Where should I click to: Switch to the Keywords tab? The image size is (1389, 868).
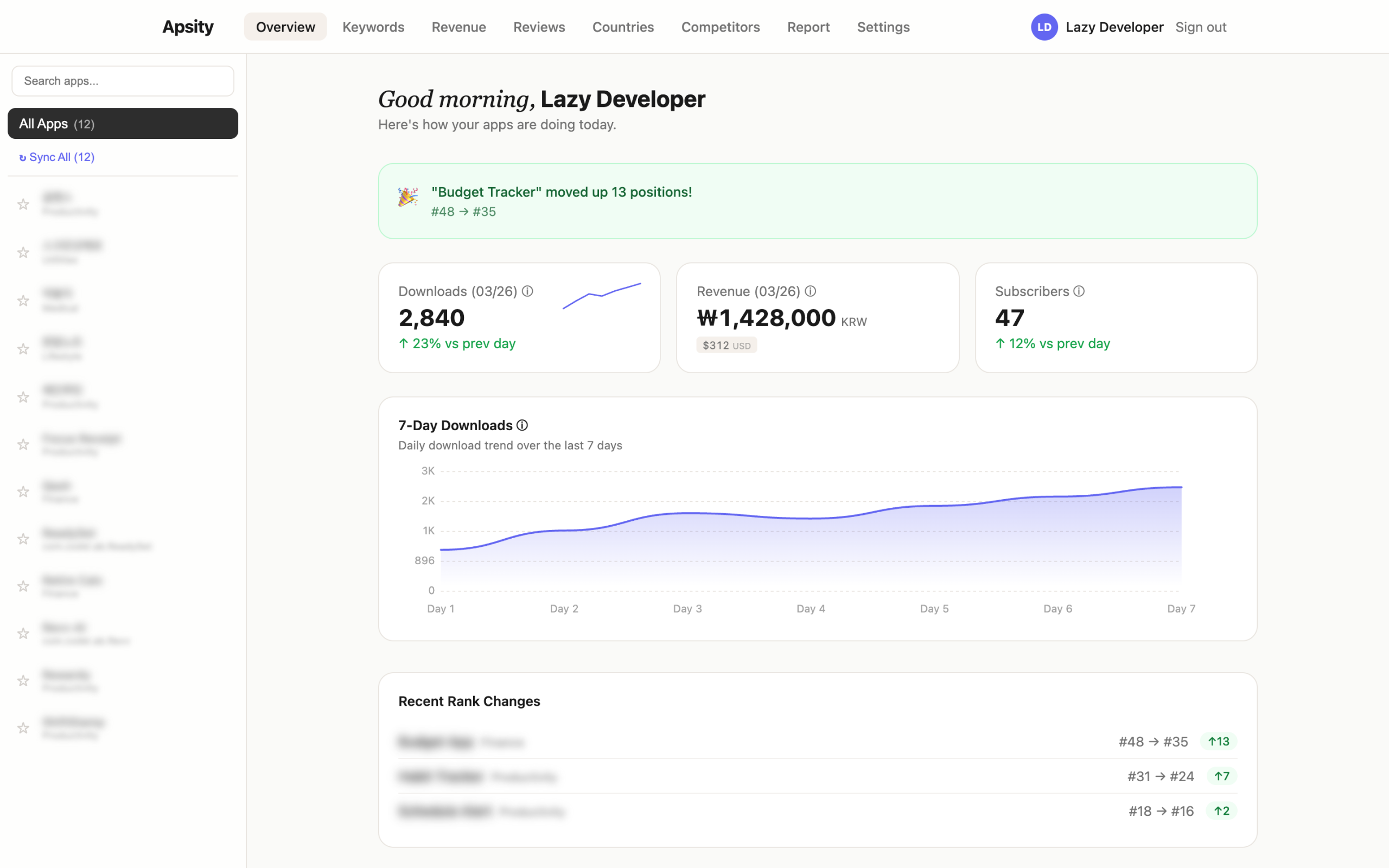click(x=373, y=27)
